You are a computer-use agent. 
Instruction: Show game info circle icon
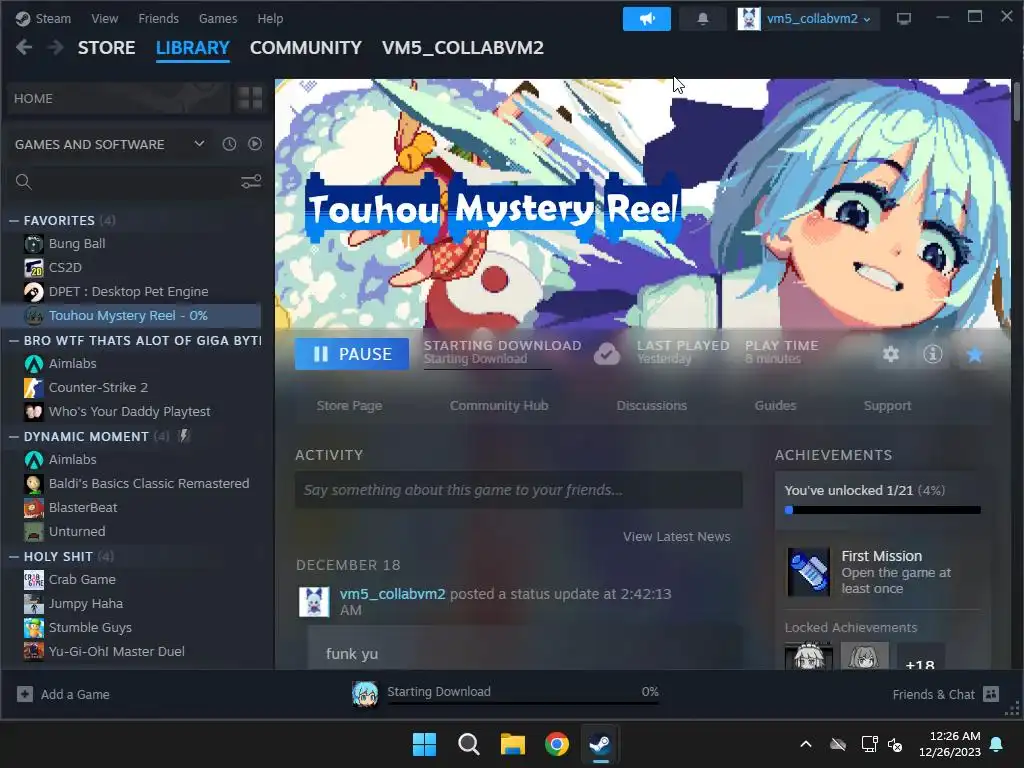pos(933,354)
